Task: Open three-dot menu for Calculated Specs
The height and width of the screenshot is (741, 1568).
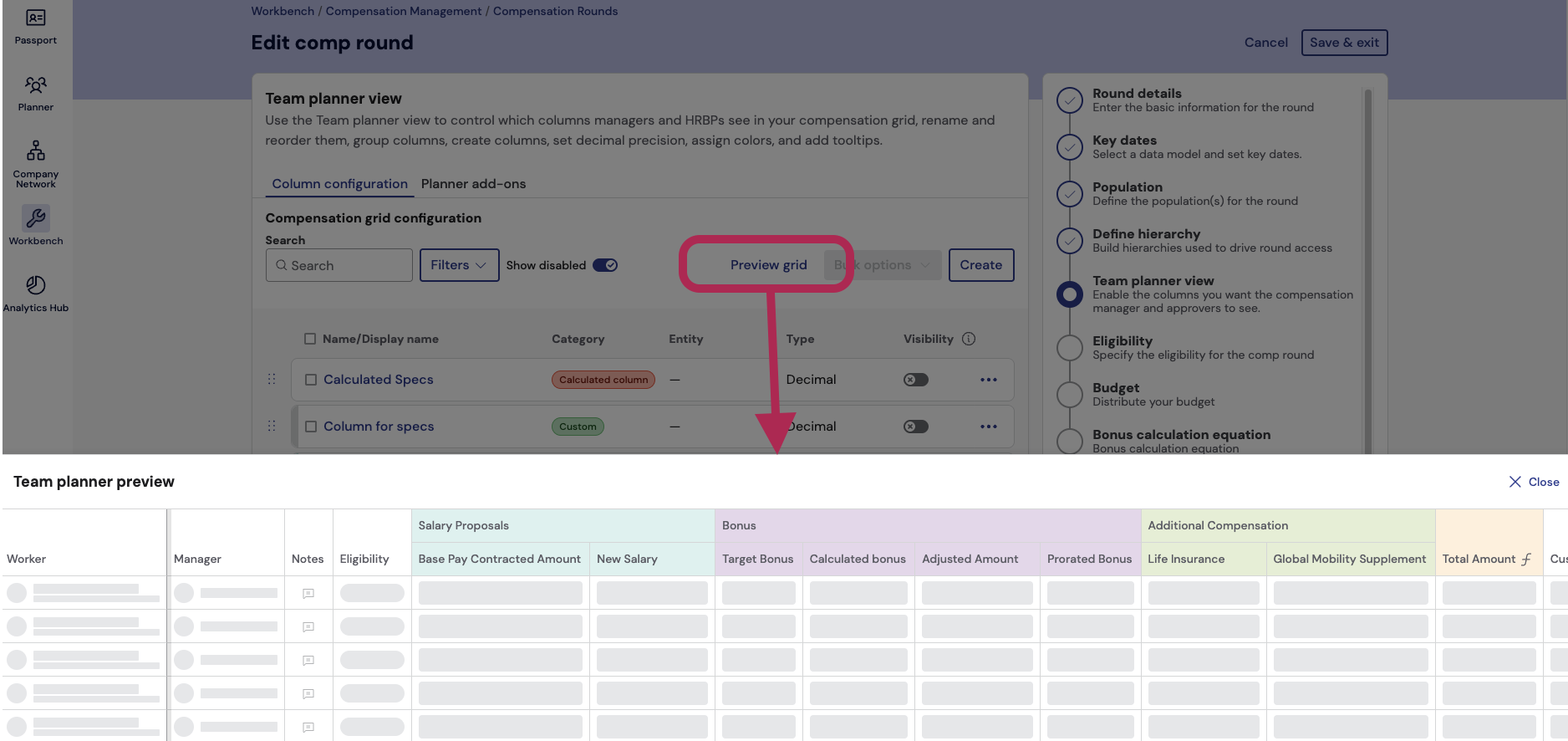Action: (988, 380)
